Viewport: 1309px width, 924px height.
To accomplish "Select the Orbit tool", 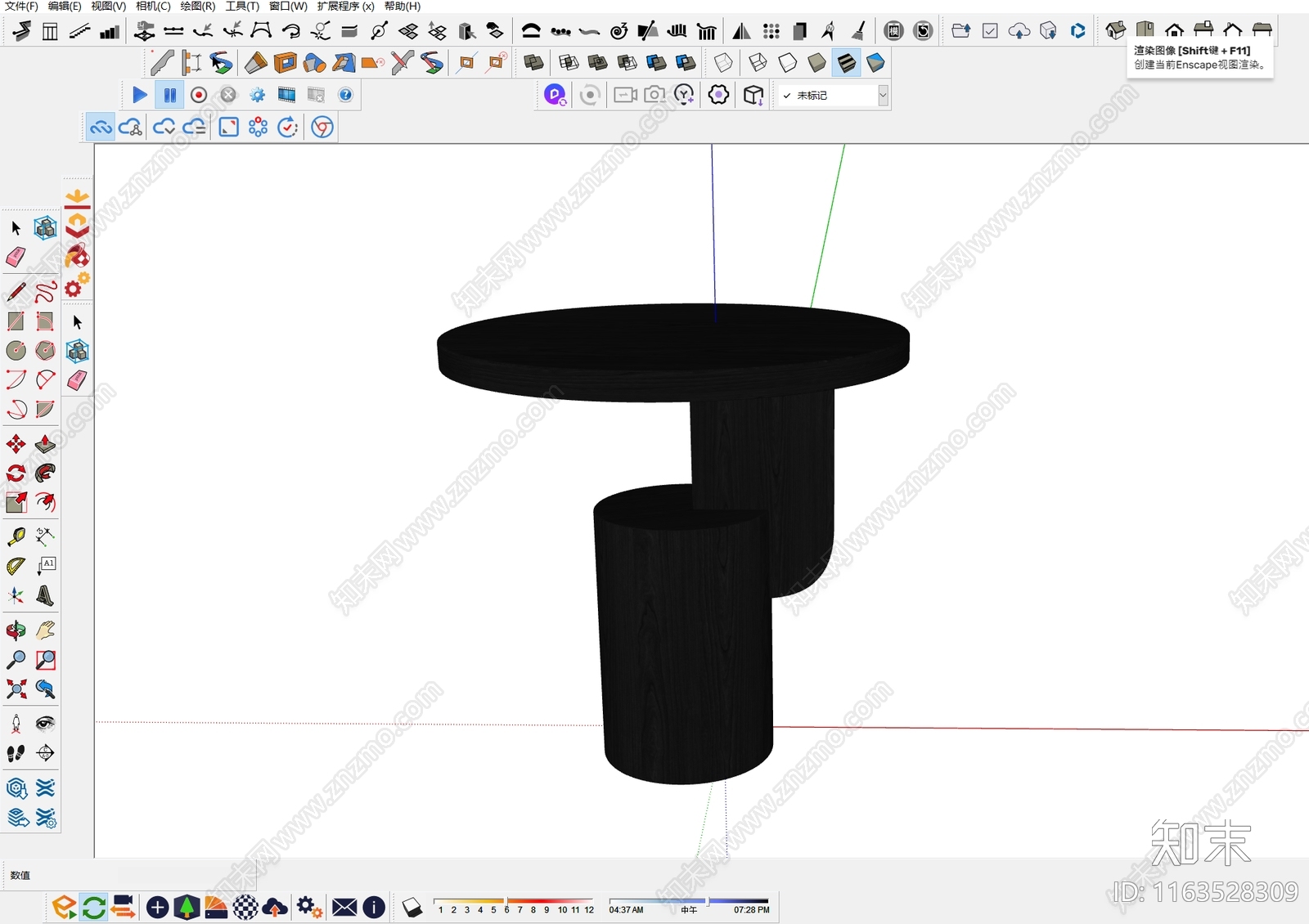I will click(x=16, y=630).
